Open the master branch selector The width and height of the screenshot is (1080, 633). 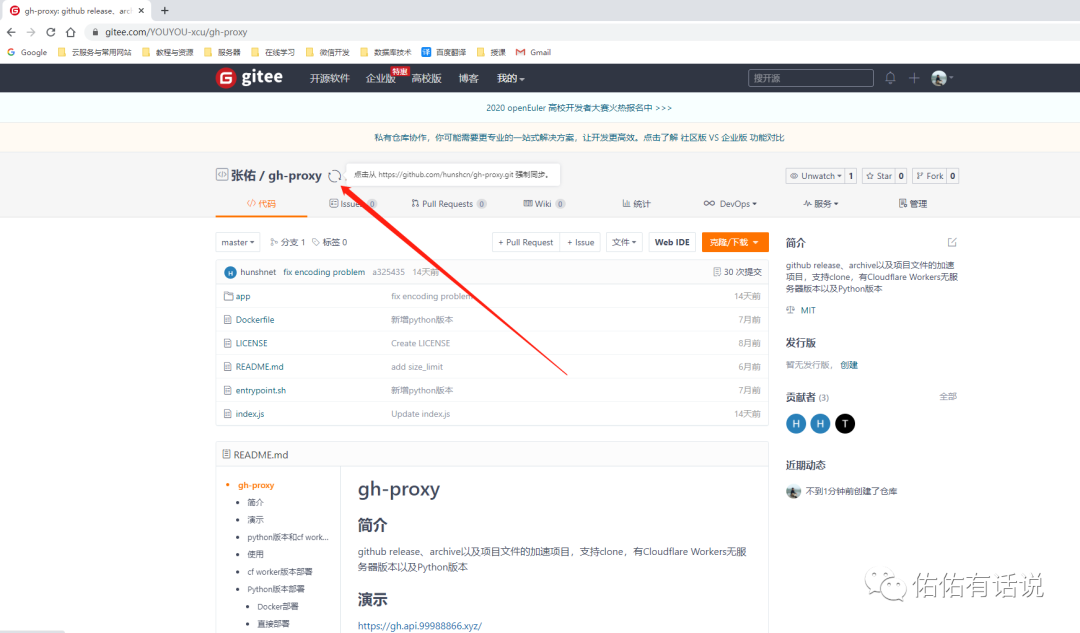(238, 242)
